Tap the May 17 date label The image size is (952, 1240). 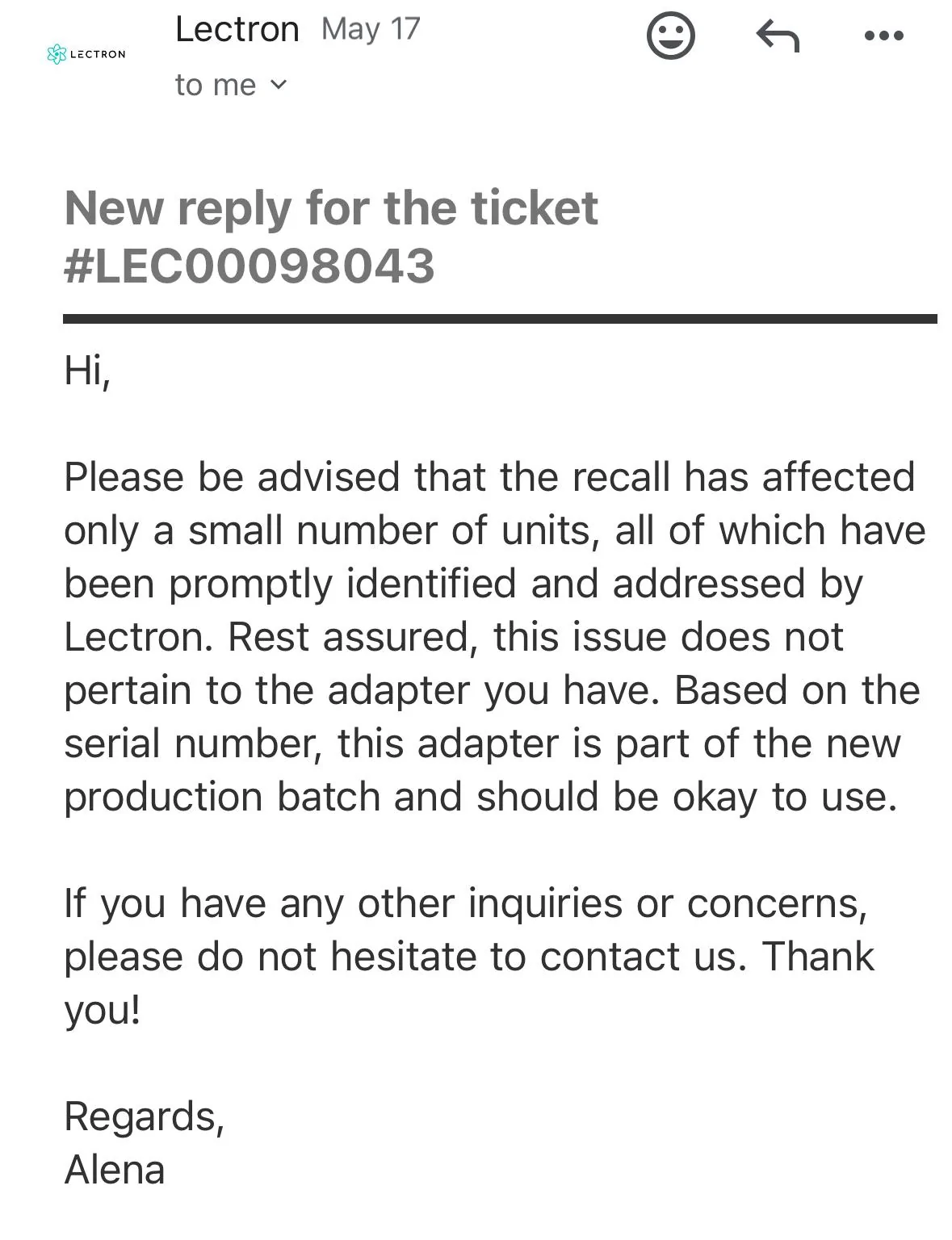coord(371,30)
